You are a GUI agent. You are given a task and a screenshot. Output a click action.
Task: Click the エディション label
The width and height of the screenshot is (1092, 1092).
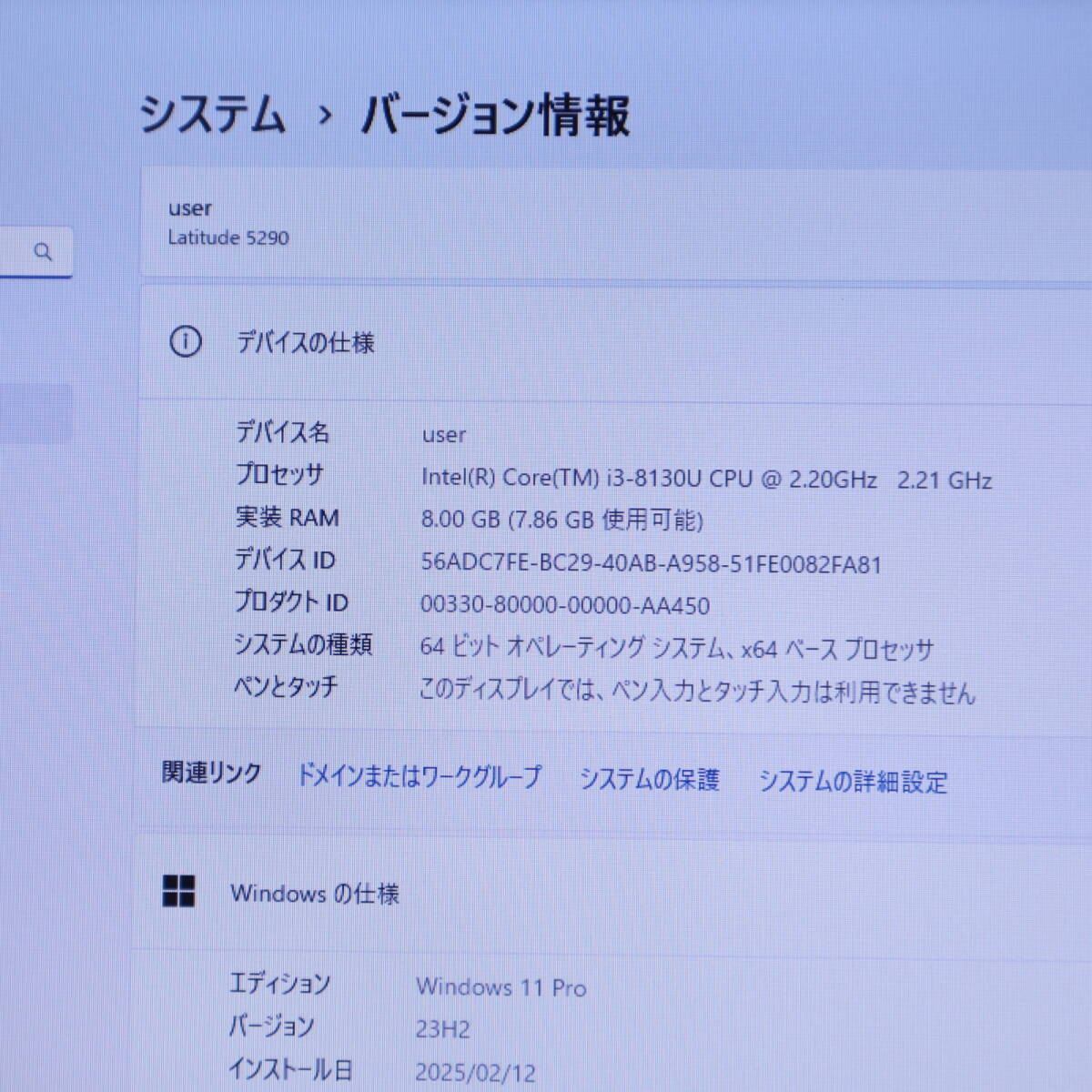tap(279, 983)
